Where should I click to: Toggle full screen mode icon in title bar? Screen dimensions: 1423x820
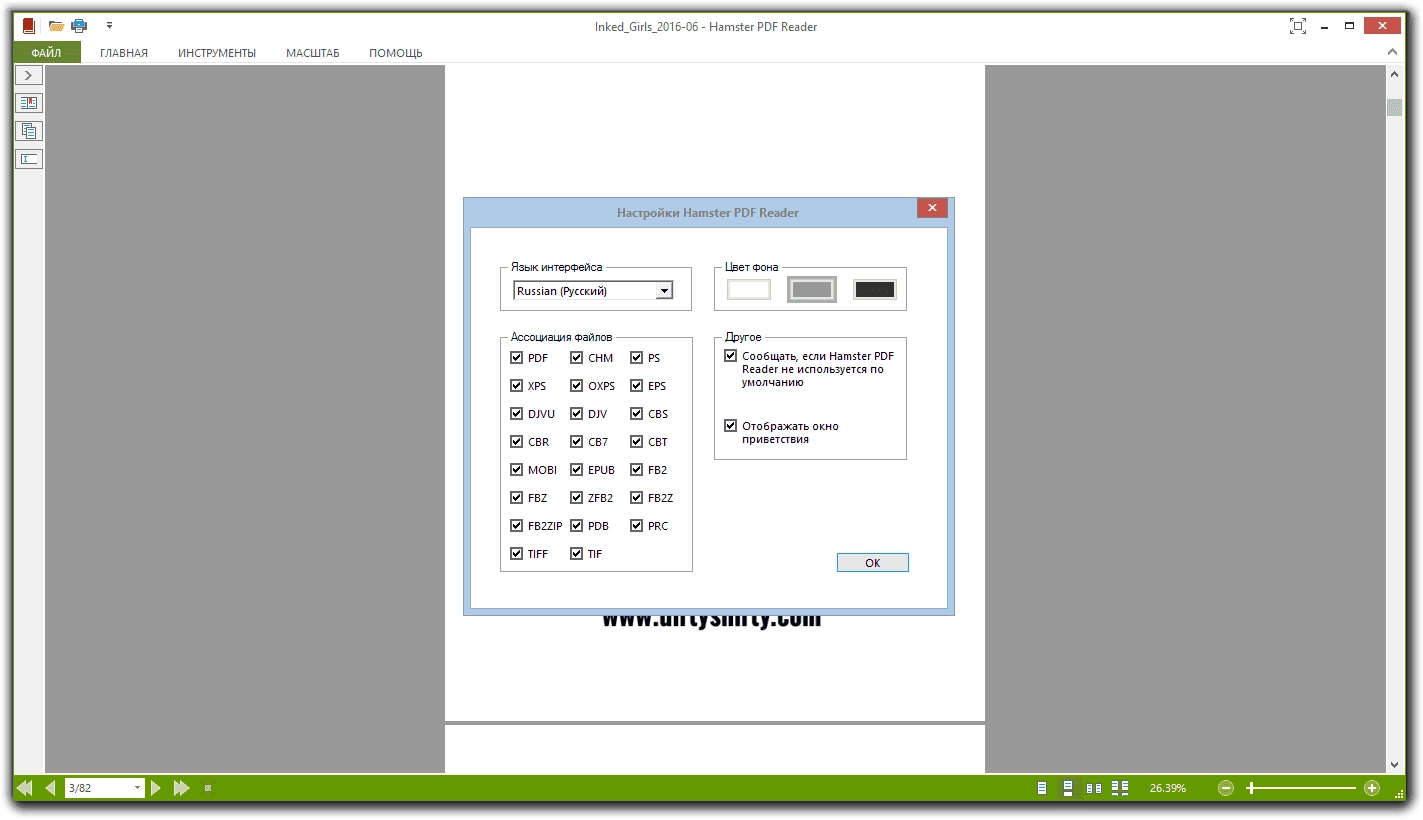pos(1298,27)
